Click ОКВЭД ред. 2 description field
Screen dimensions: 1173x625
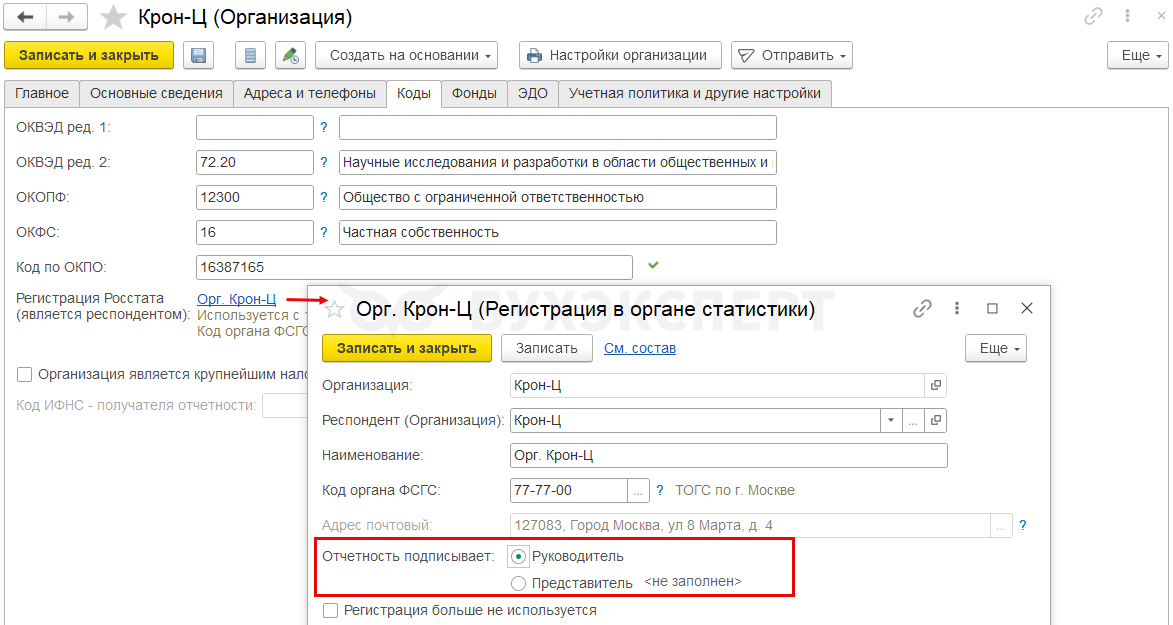coord(557,162)
